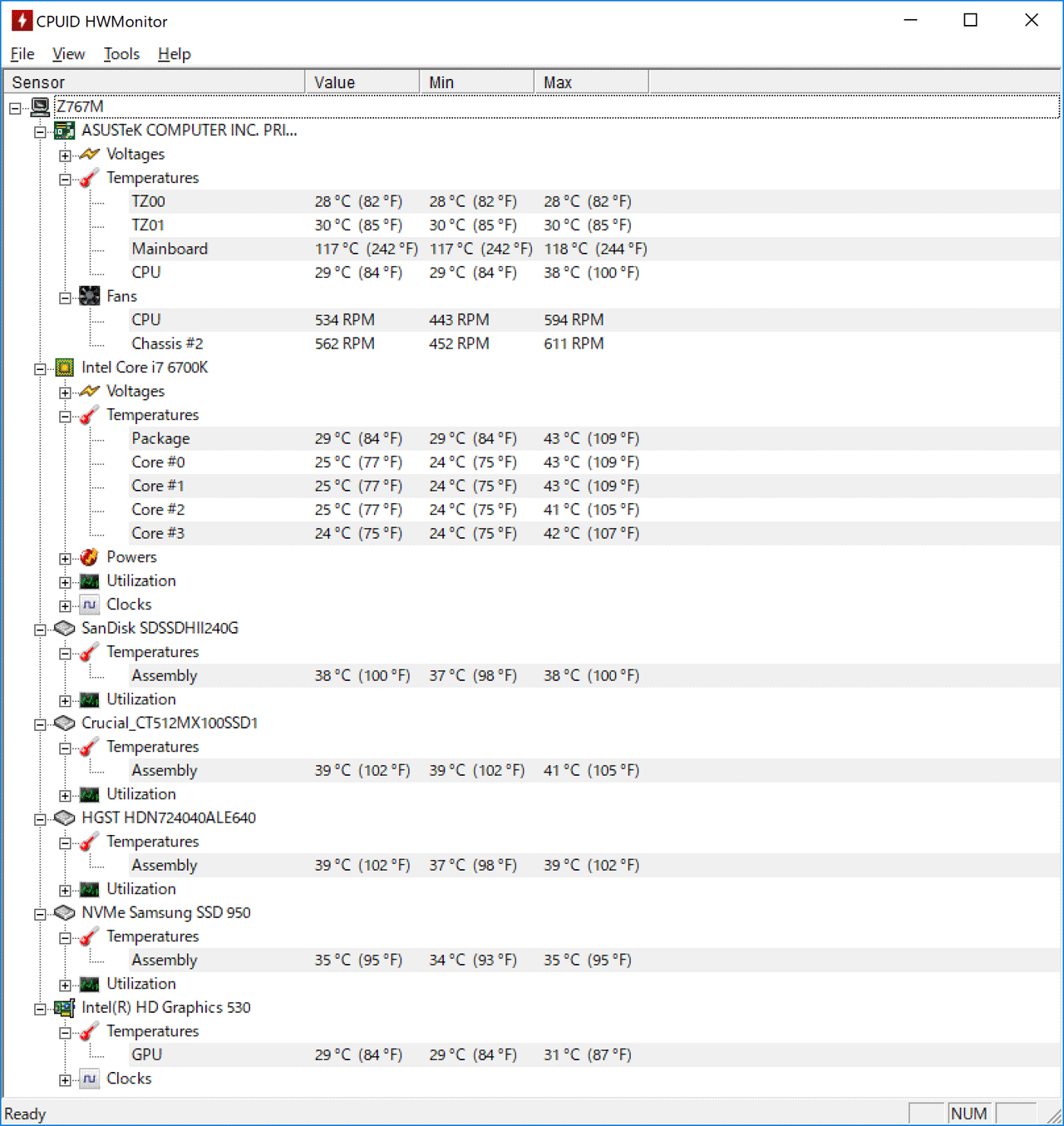
Task: Click the HGST HDN724040ALE640 drive icon
Action: (64, 817)
